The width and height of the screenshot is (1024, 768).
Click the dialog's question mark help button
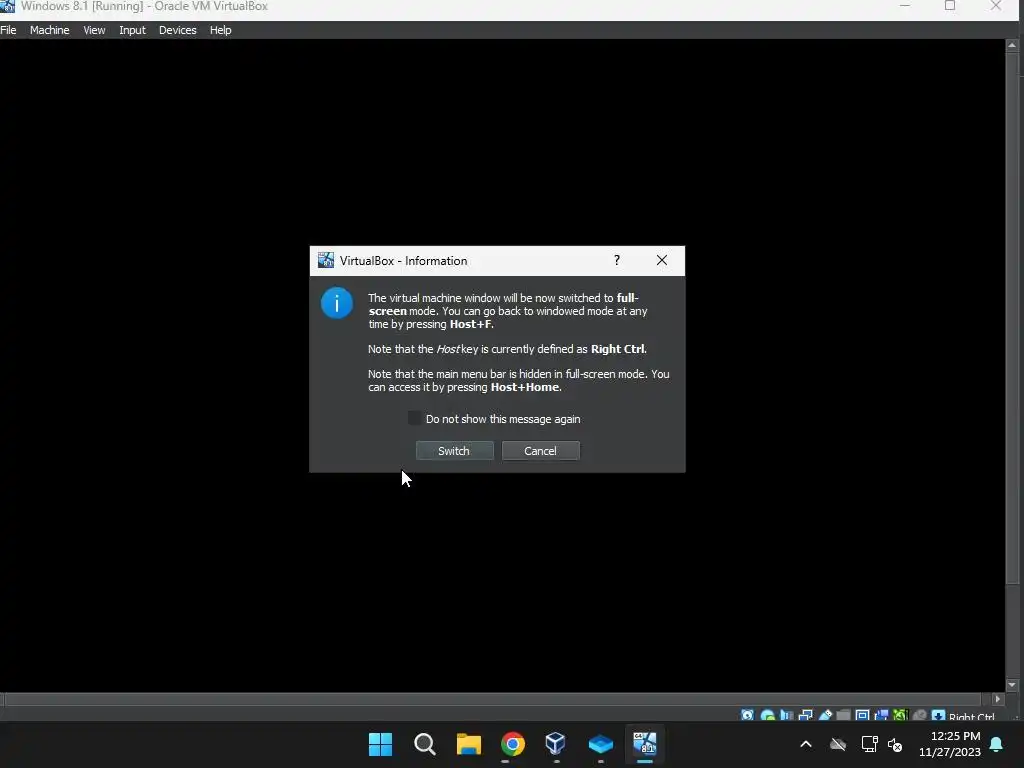click(616, 260)
